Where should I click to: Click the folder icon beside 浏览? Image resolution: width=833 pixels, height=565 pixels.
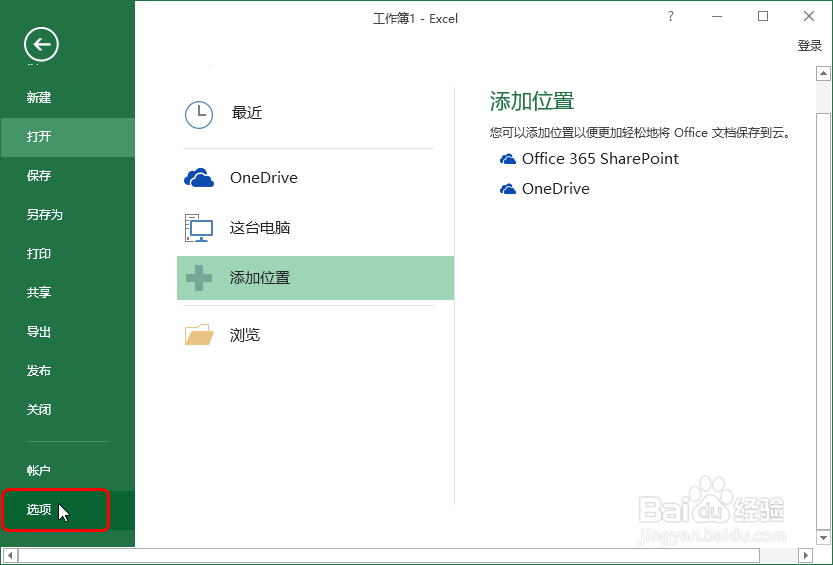pos(199,335)
